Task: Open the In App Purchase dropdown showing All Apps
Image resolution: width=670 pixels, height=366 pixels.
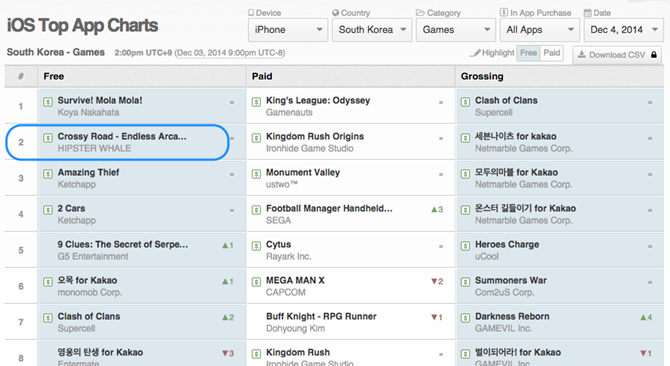Action: (x=540, y=30)
